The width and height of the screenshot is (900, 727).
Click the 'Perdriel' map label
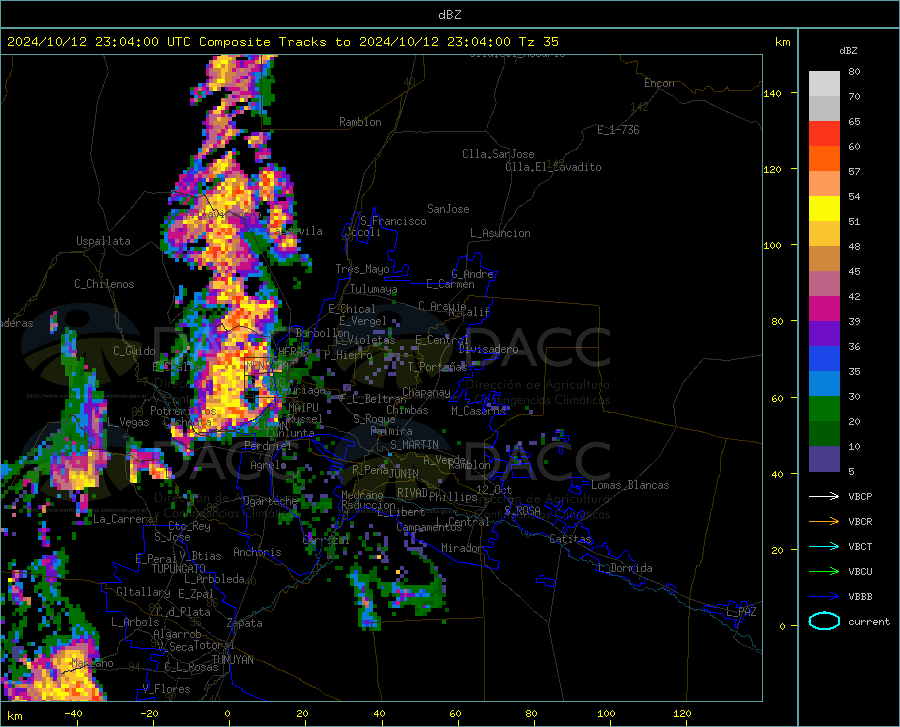pyautogui.click(x=268, y=445)
